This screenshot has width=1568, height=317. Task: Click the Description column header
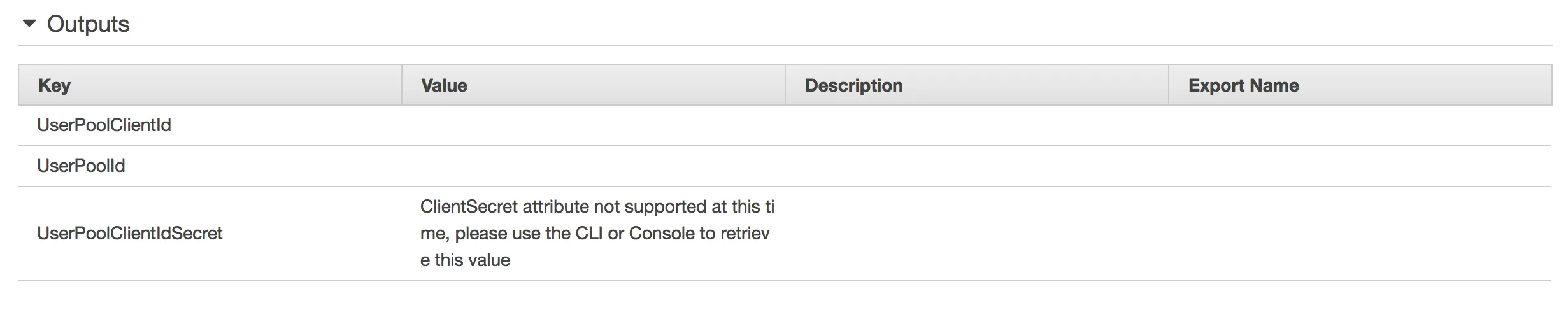pos(977,85)
